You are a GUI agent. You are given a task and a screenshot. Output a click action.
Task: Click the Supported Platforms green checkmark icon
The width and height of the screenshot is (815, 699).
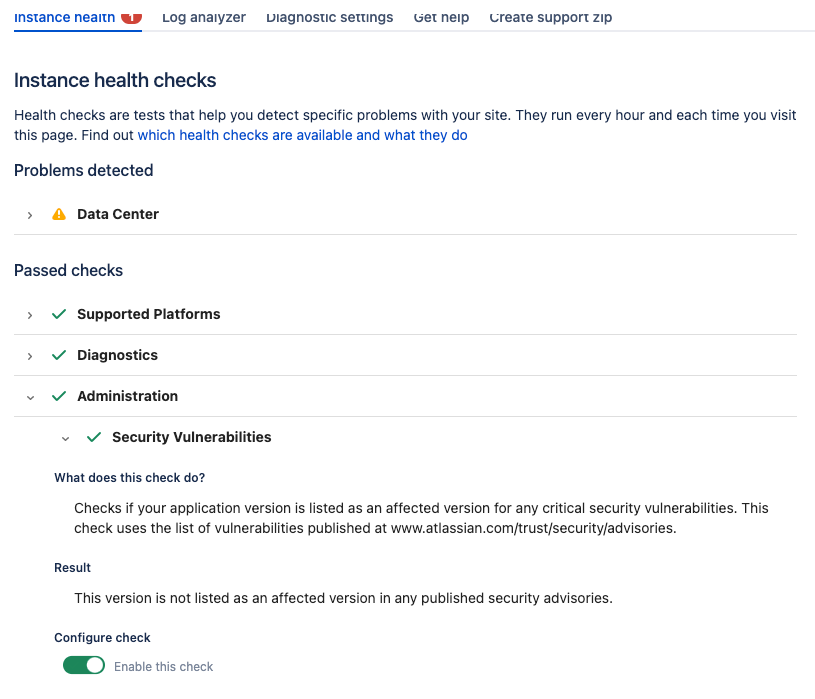pyautogui.click(x=59, y=314)
